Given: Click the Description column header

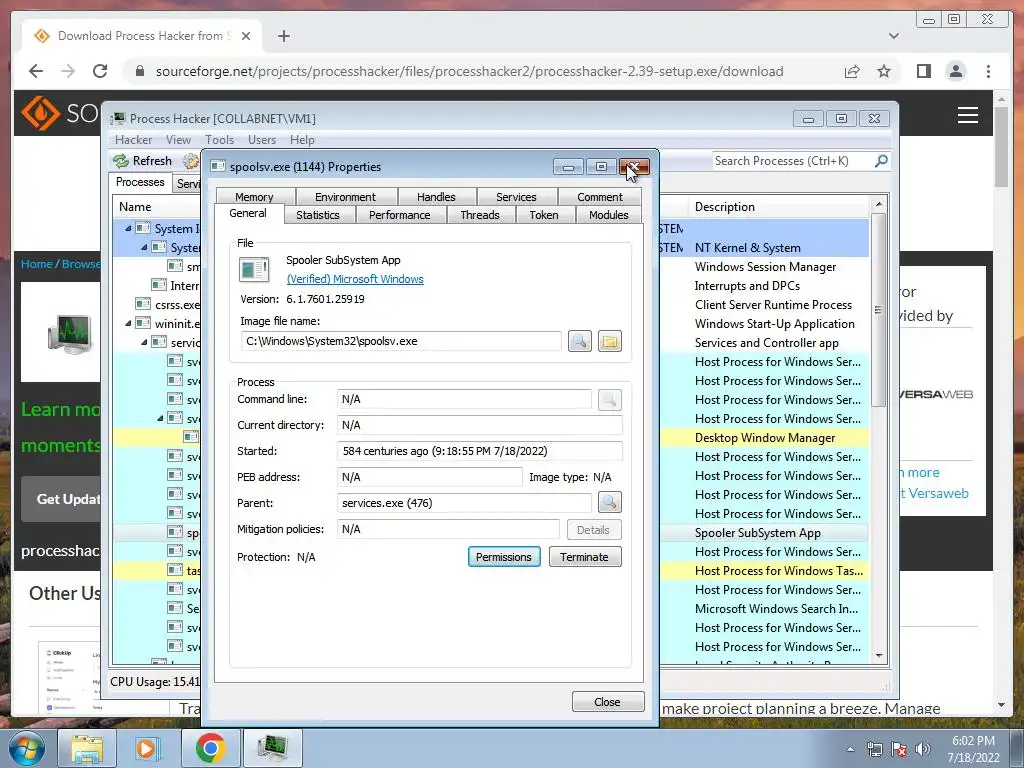Looking at the screenshot, I should (x=779, y=206).
